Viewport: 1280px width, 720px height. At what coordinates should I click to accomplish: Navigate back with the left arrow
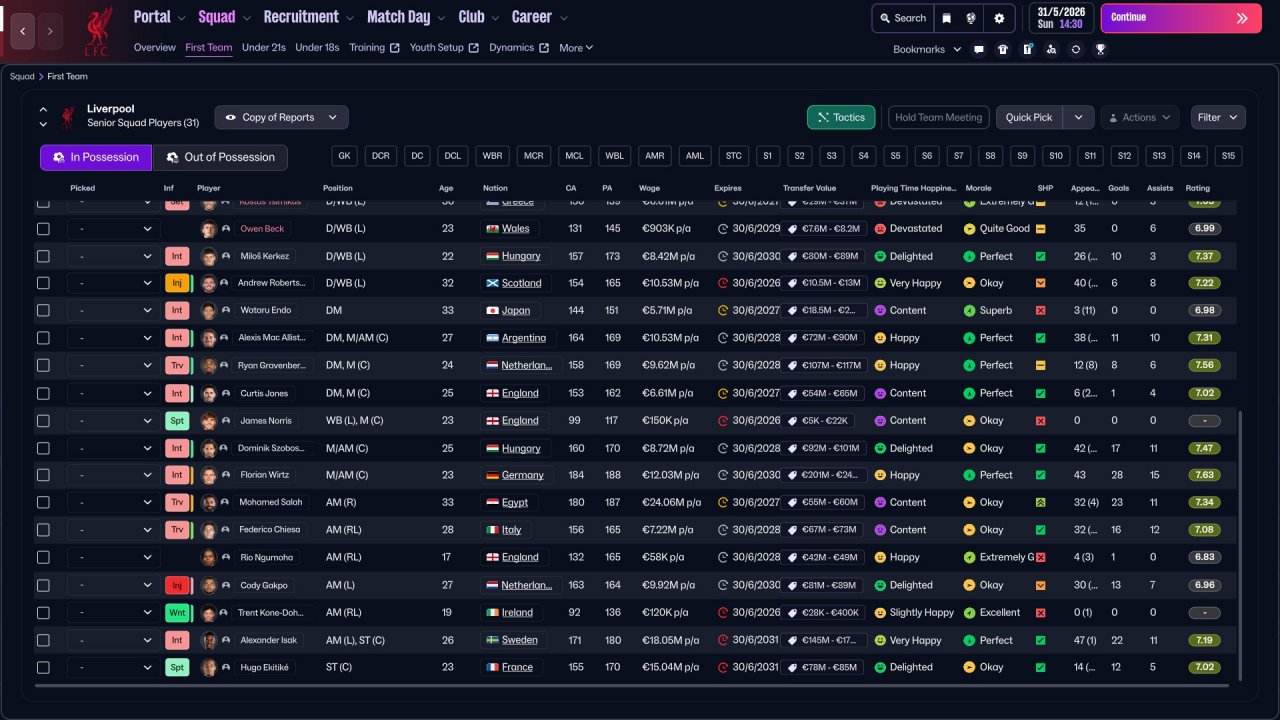[22, 31]
